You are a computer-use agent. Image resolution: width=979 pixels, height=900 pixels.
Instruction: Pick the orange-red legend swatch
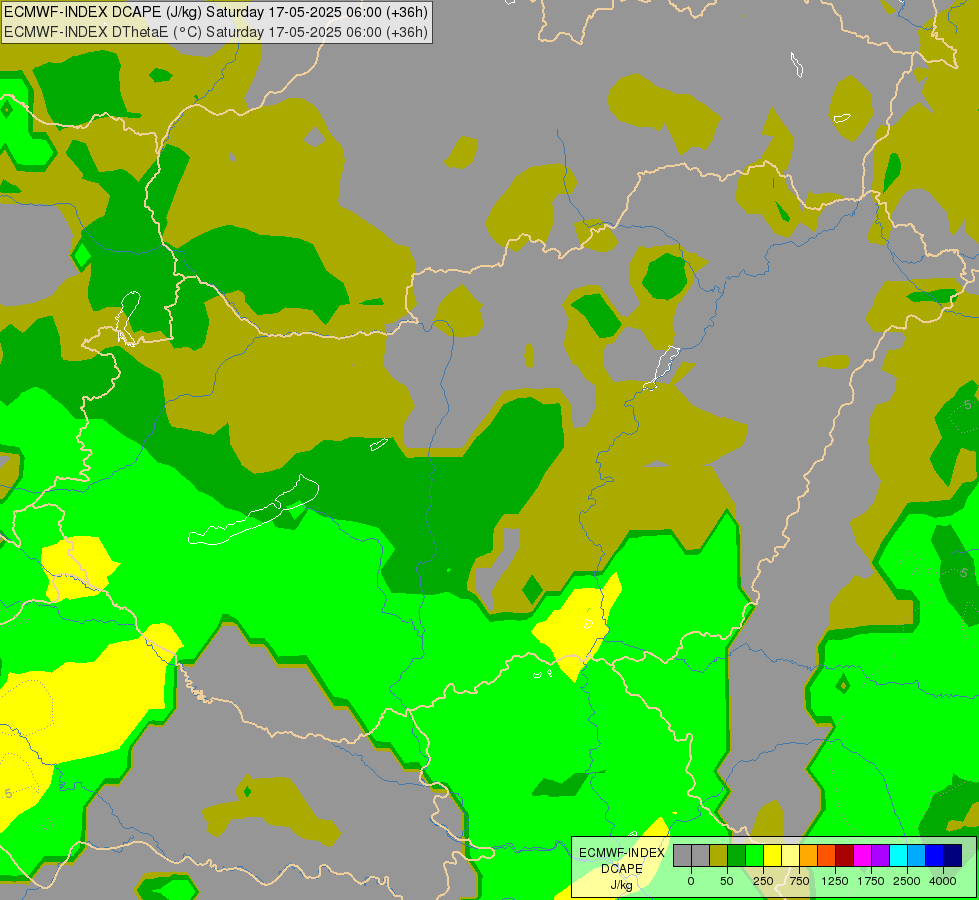pyautogui.click(x=827, y=855)
